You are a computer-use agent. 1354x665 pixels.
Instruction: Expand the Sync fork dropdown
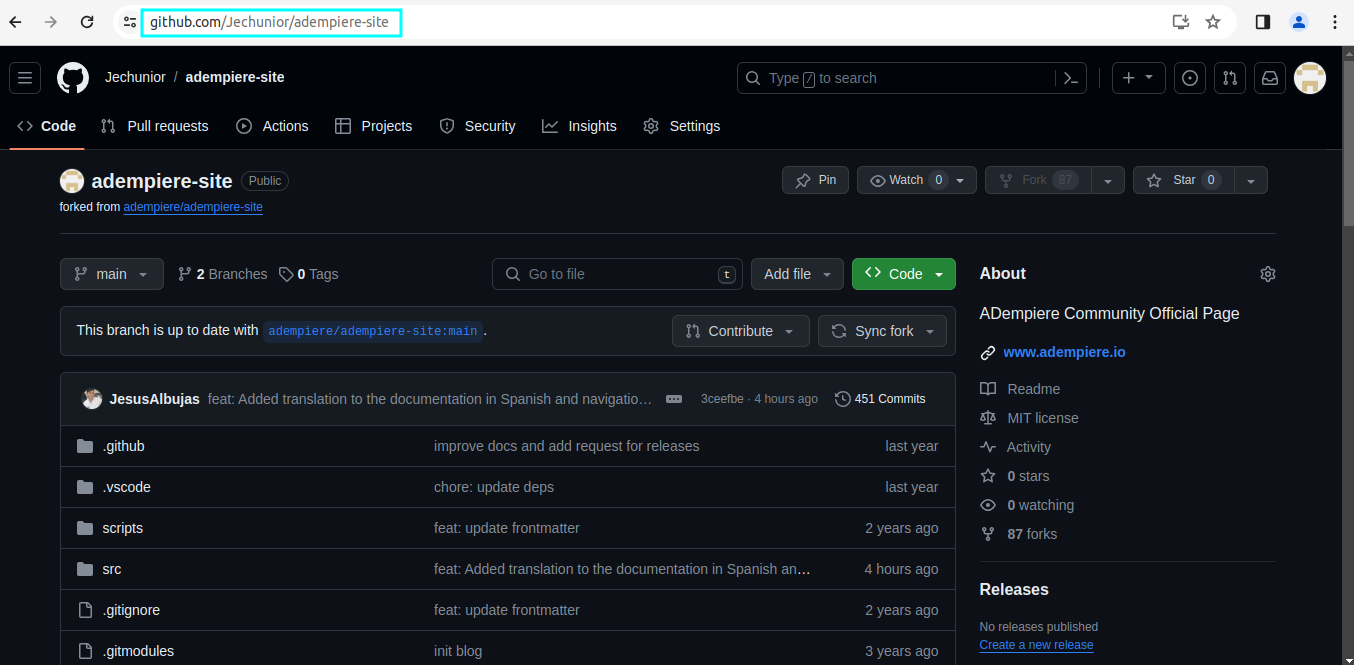tap(882, 331)
